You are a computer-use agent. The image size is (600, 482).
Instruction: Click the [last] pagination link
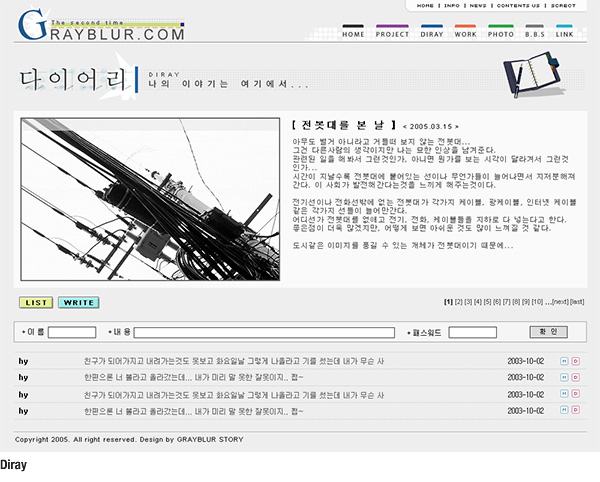[577, 302]
